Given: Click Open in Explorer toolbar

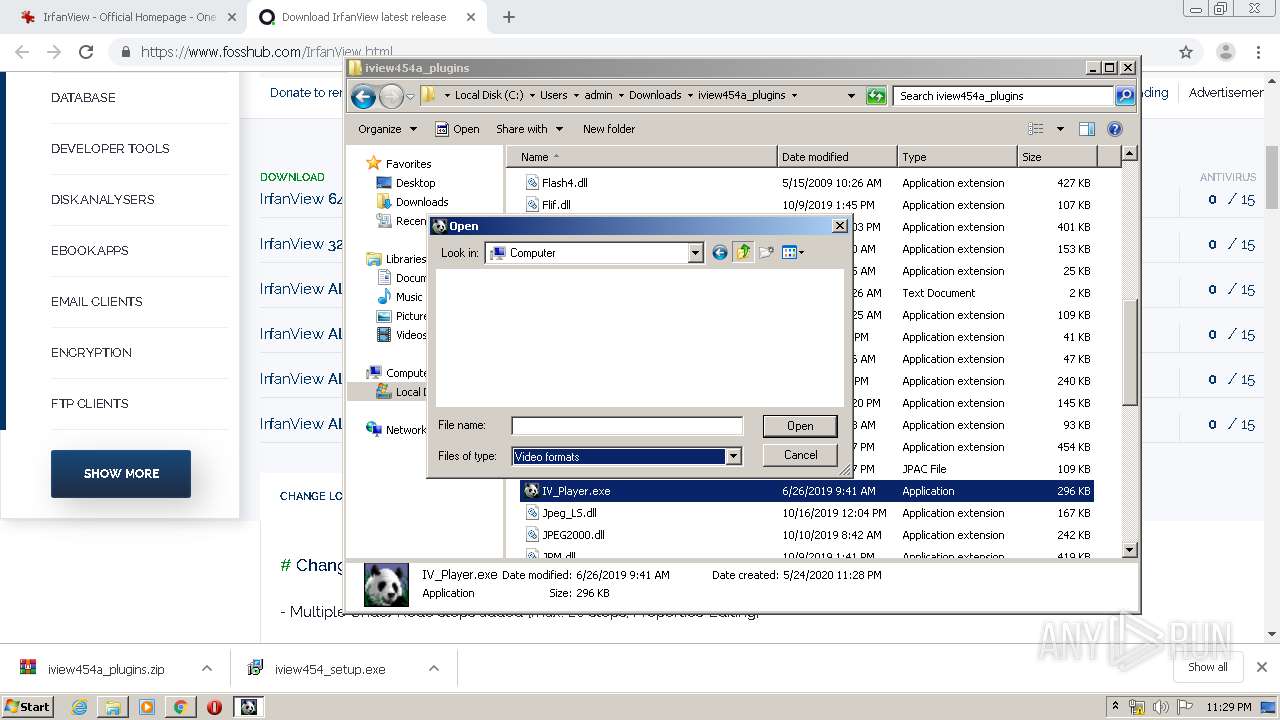Looking at the screenshot, I should pyautogui.click(x=457, y=129).
